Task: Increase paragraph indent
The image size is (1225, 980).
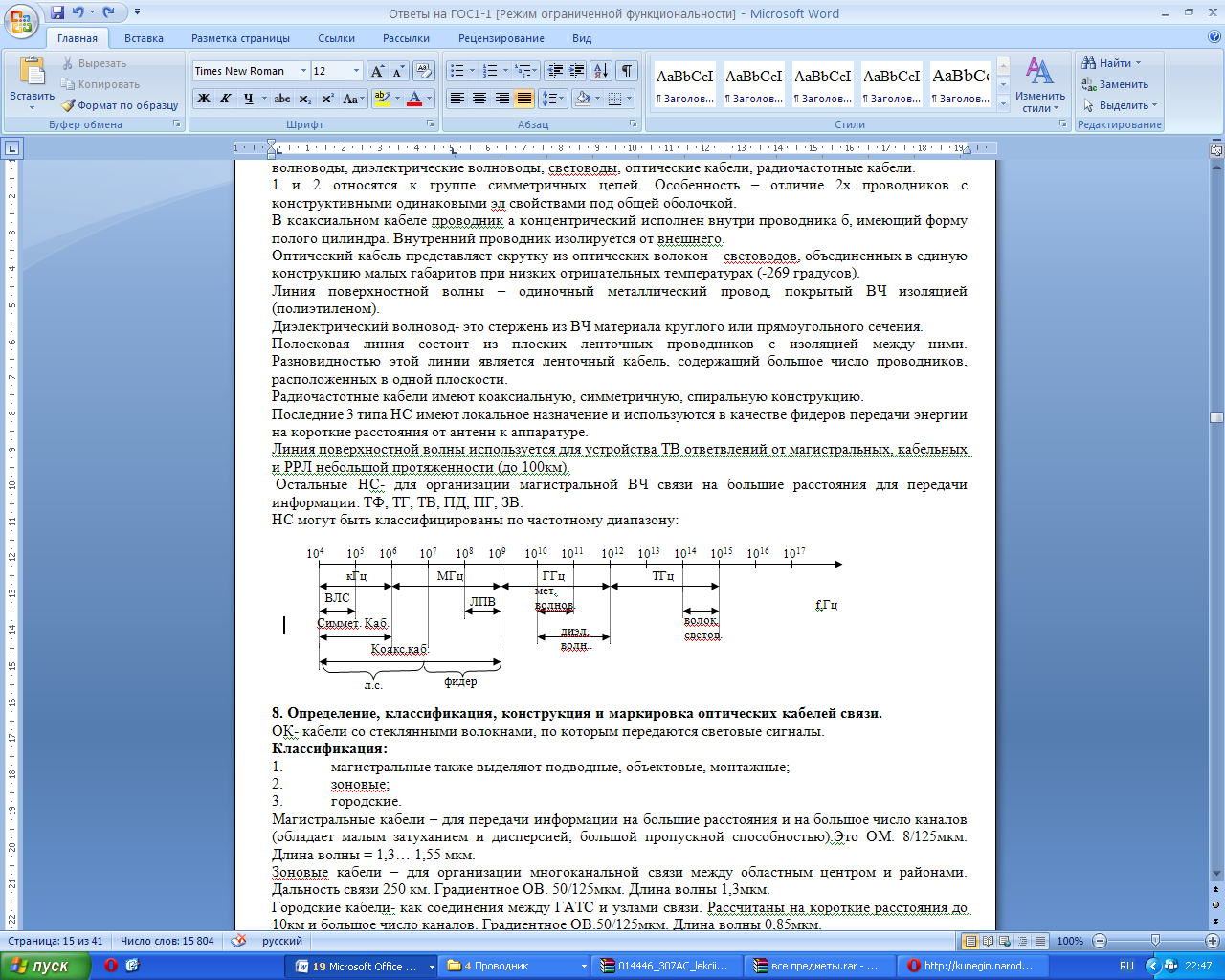Action: (x=576, y=71)
